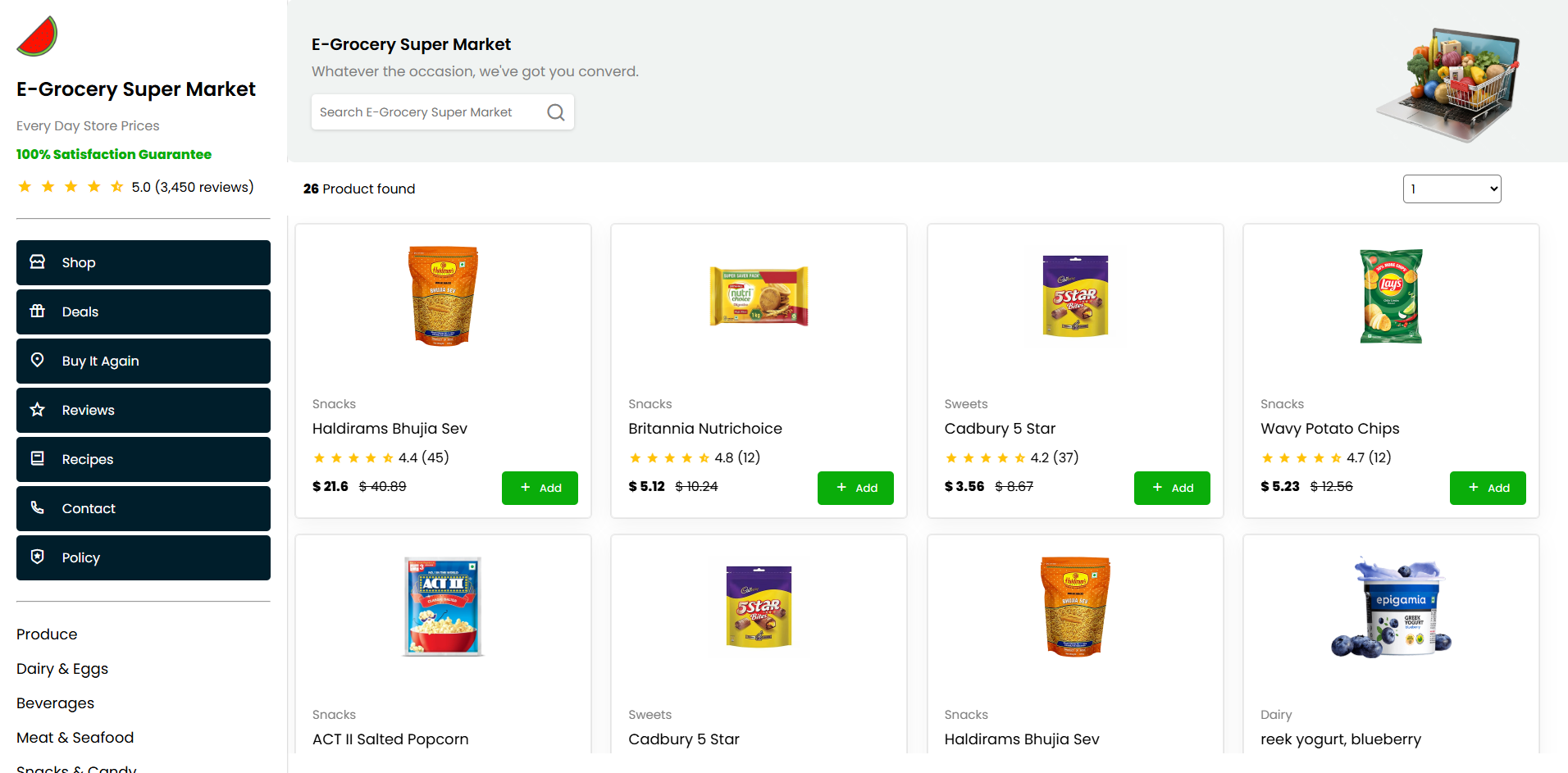The width and height of the screenshot is (1568, 773).
Task: Open the ACT II Salted Popcorn thumbnail
Action: [x=443, y=607]
